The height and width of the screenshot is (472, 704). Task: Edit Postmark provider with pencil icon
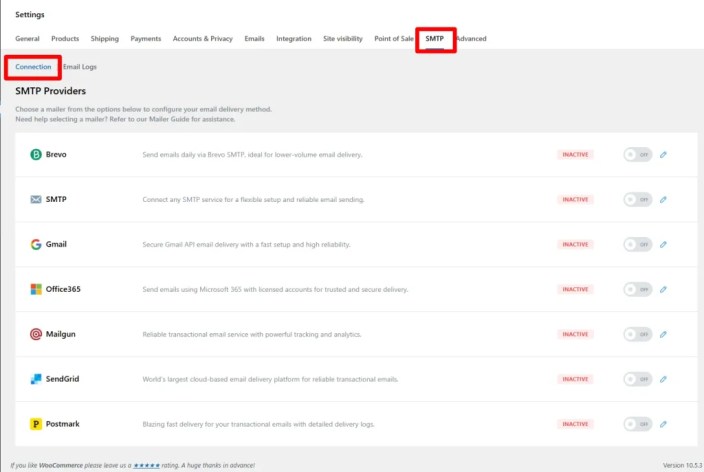pos(663,424)
